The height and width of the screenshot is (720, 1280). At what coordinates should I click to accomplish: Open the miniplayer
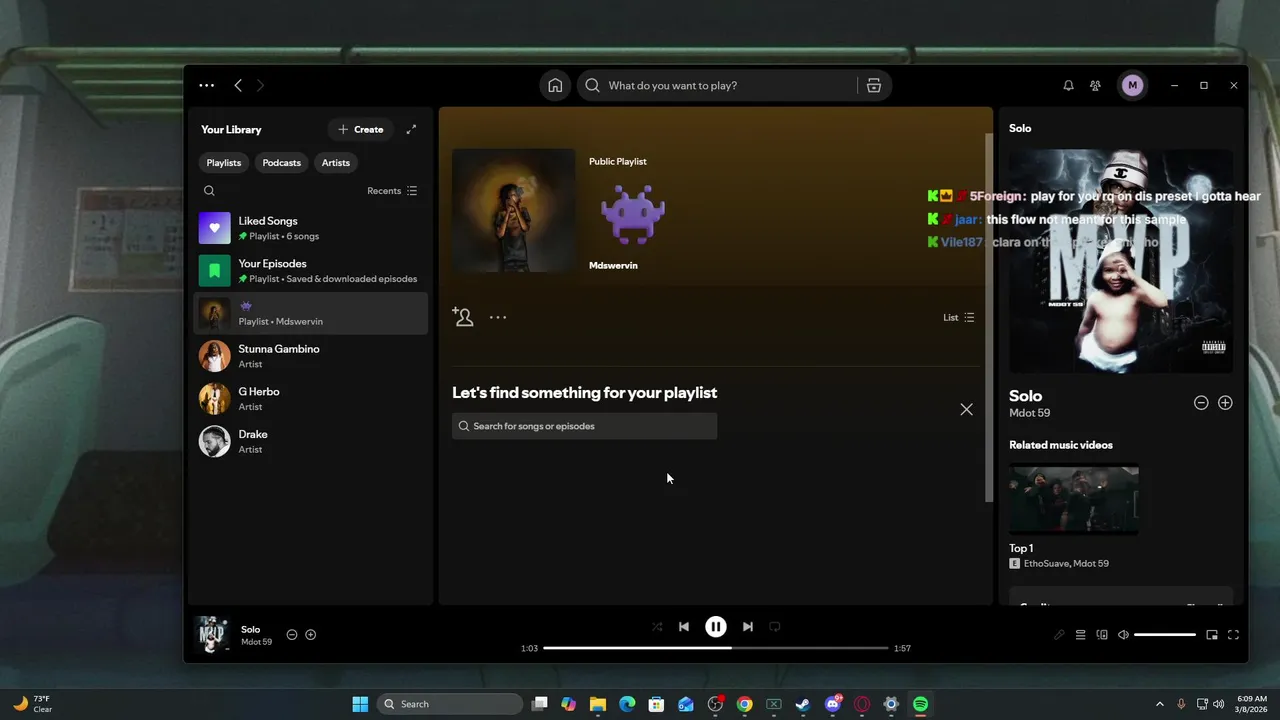(x=1212, y=635)
